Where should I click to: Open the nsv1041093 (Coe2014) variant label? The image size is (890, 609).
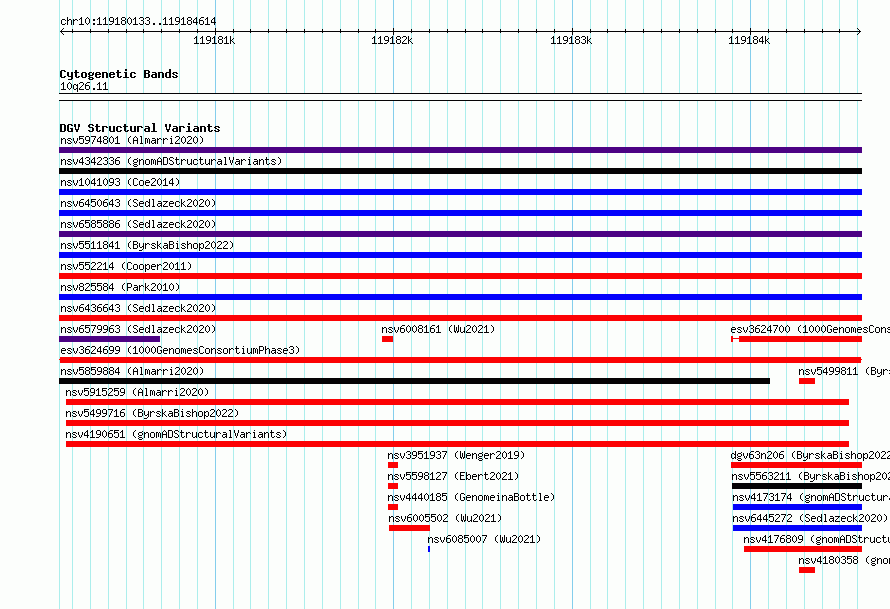click(x=120, y=182)
